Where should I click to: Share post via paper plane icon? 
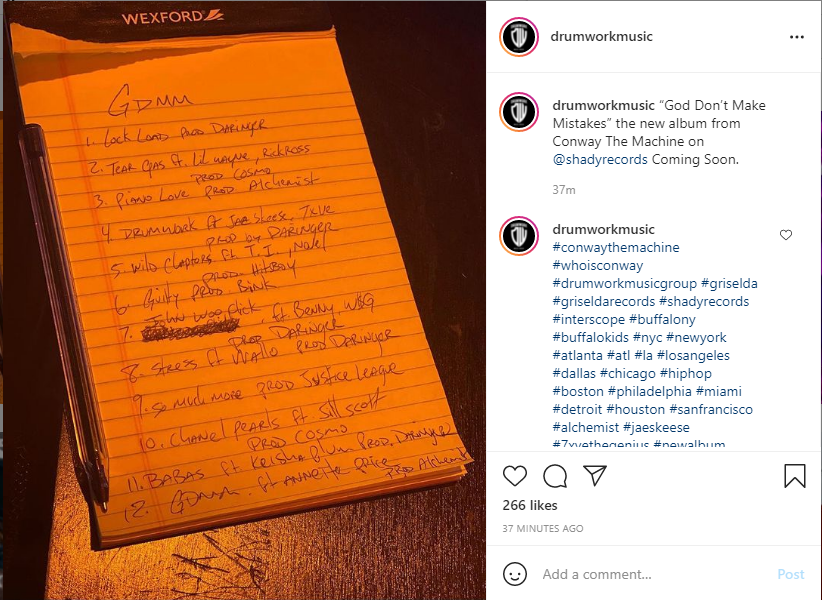(x=595, y=475)
